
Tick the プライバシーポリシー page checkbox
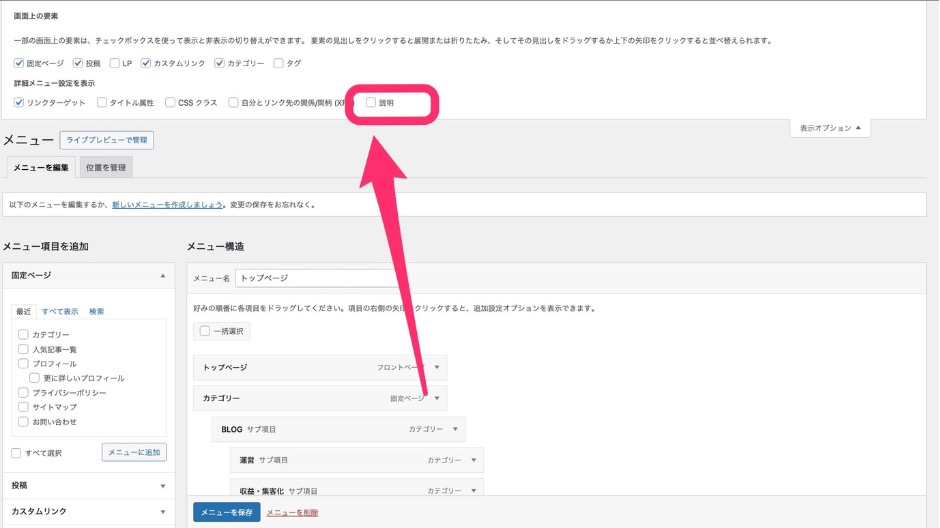pyautogui.click(x=23, y=393)
